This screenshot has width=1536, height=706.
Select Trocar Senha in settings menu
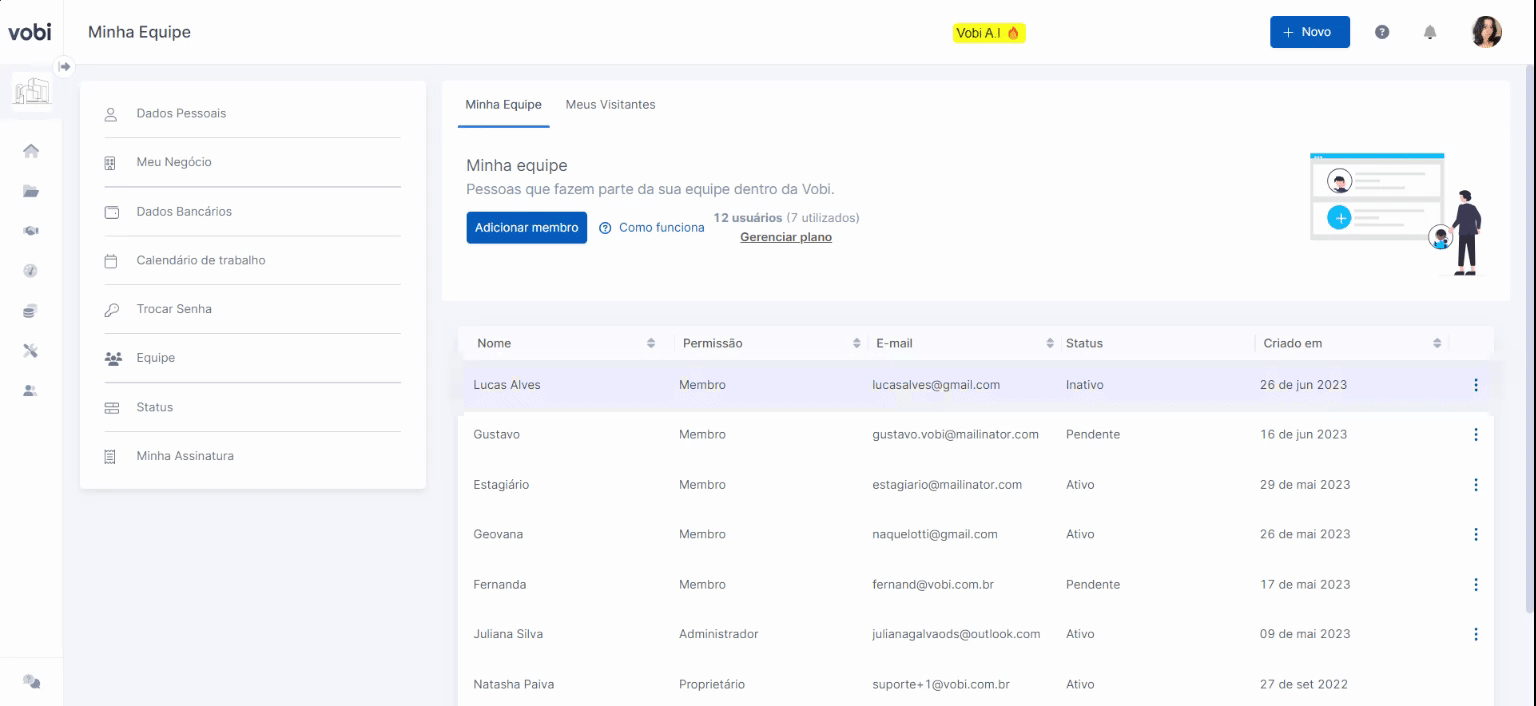point(174,309)
